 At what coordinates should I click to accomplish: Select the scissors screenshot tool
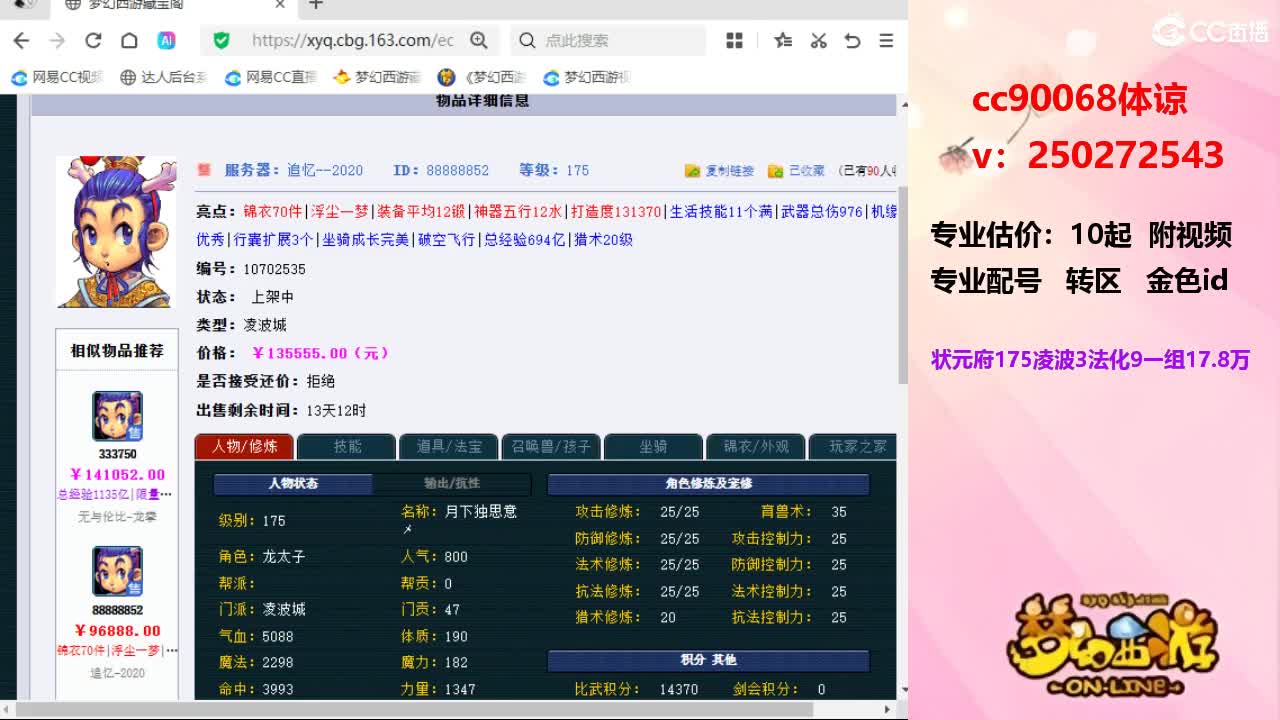818,40
